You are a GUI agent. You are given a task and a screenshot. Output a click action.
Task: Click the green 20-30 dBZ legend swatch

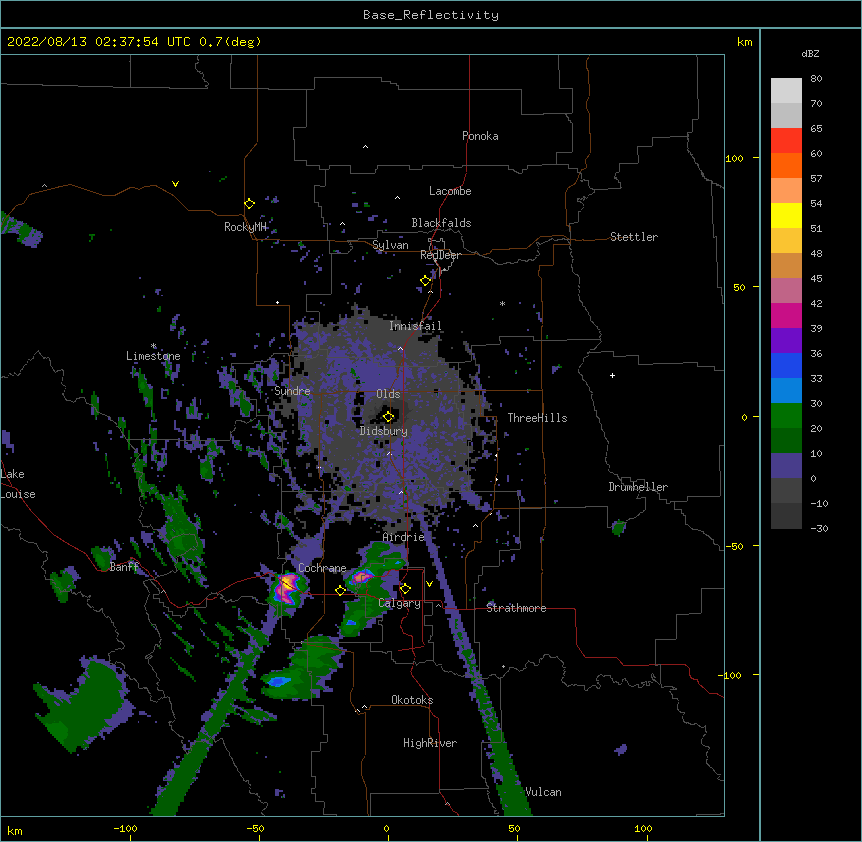point(786,416)
